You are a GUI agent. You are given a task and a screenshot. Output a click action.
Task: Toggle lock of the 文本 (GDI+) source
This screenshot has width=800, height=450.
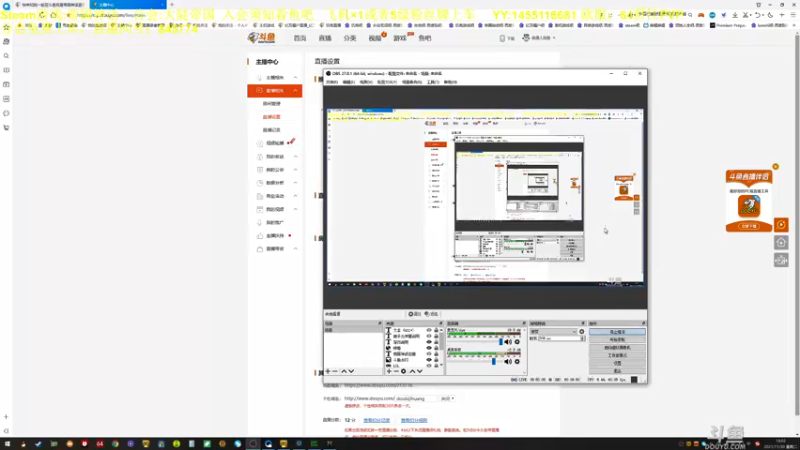tap(436, 331)
